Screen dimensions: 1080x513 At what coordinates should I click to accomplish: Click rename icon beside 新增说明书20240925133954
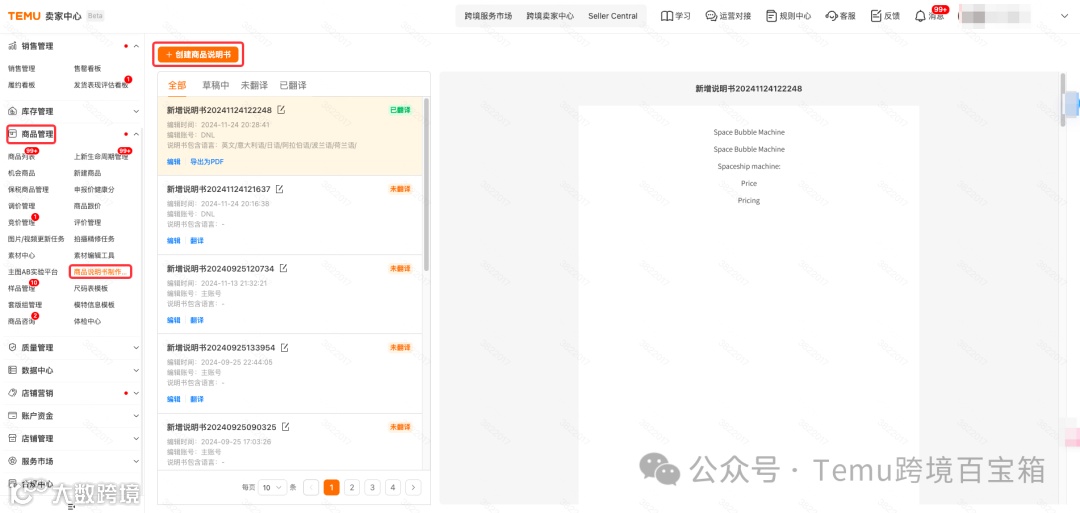coord(284,348)
